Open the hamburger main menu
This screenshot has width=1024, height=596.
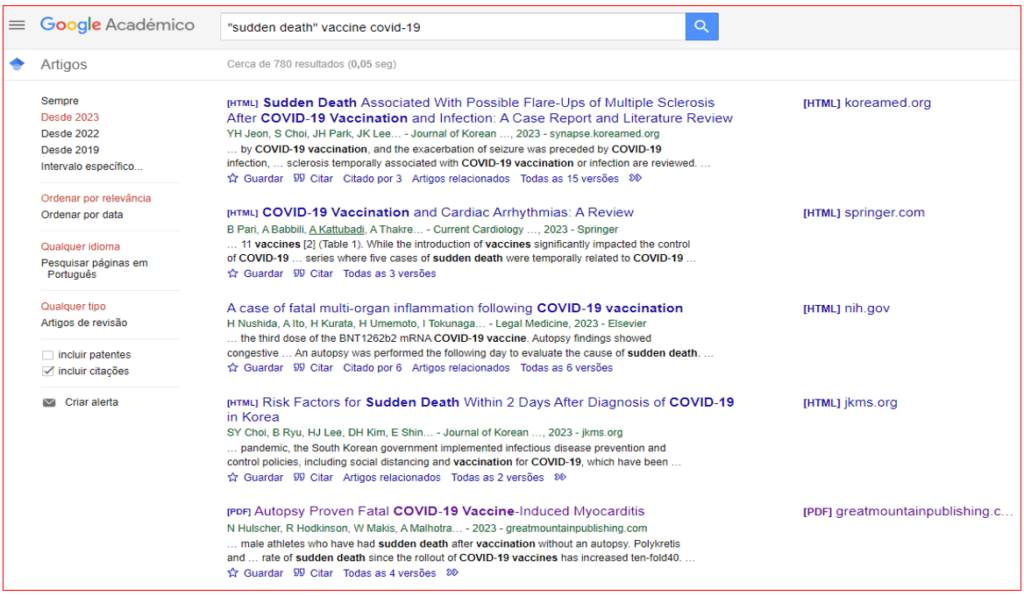pos(16,25)
